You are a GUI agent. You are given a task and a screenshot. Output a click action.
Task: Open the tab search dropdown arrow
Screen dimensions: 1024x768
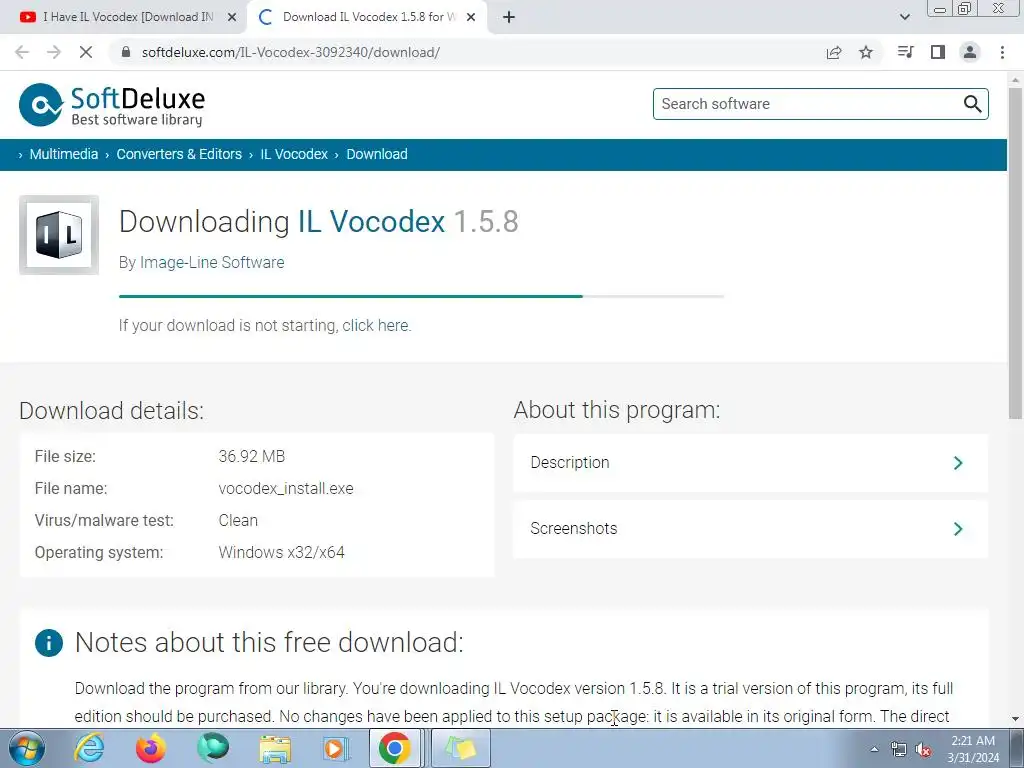904,17
